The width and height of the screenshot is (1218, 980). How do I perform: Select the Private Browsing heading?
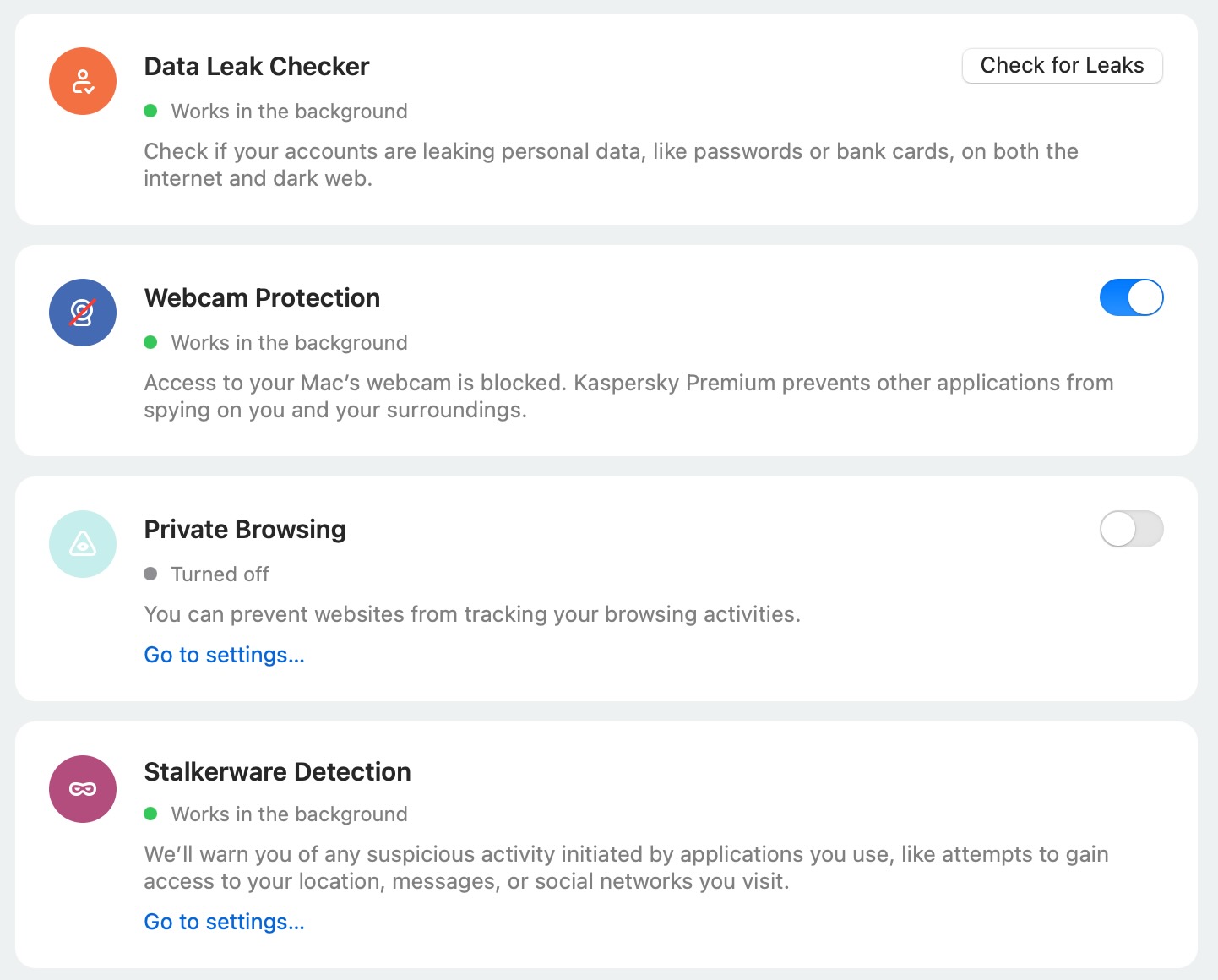[x=245, y=530]
